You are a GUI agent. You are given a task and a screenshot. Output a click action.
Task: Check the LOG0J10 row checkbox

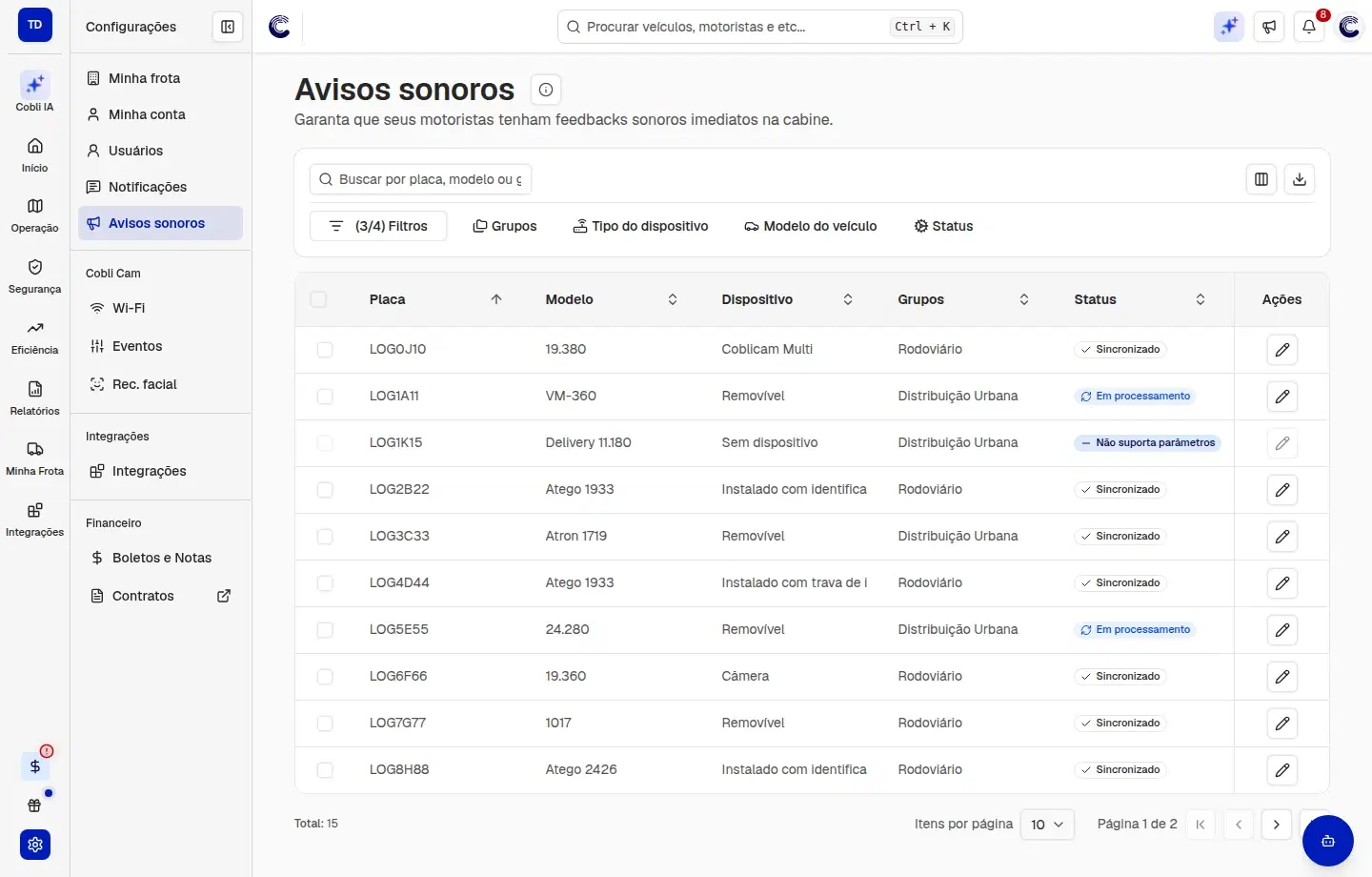[325, 350]
